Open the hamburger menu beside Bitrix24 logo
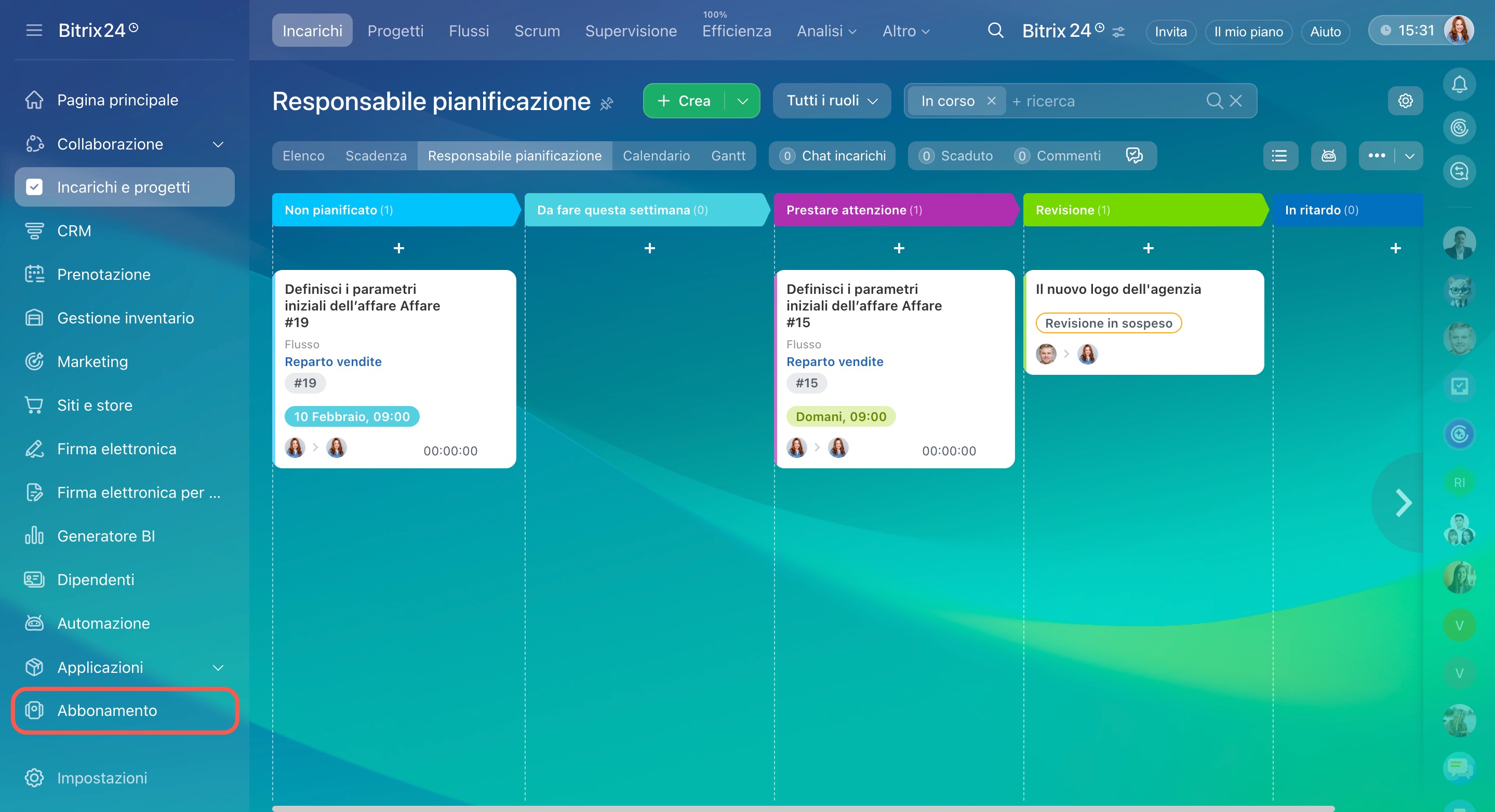 click(x=34, y=30)
